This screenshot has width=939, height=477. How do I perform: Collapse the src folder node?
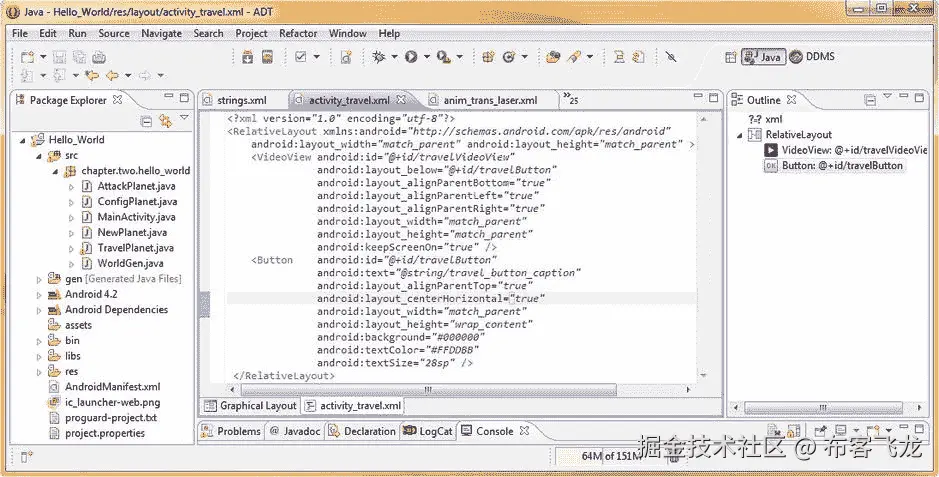click(x=39, y=156)
